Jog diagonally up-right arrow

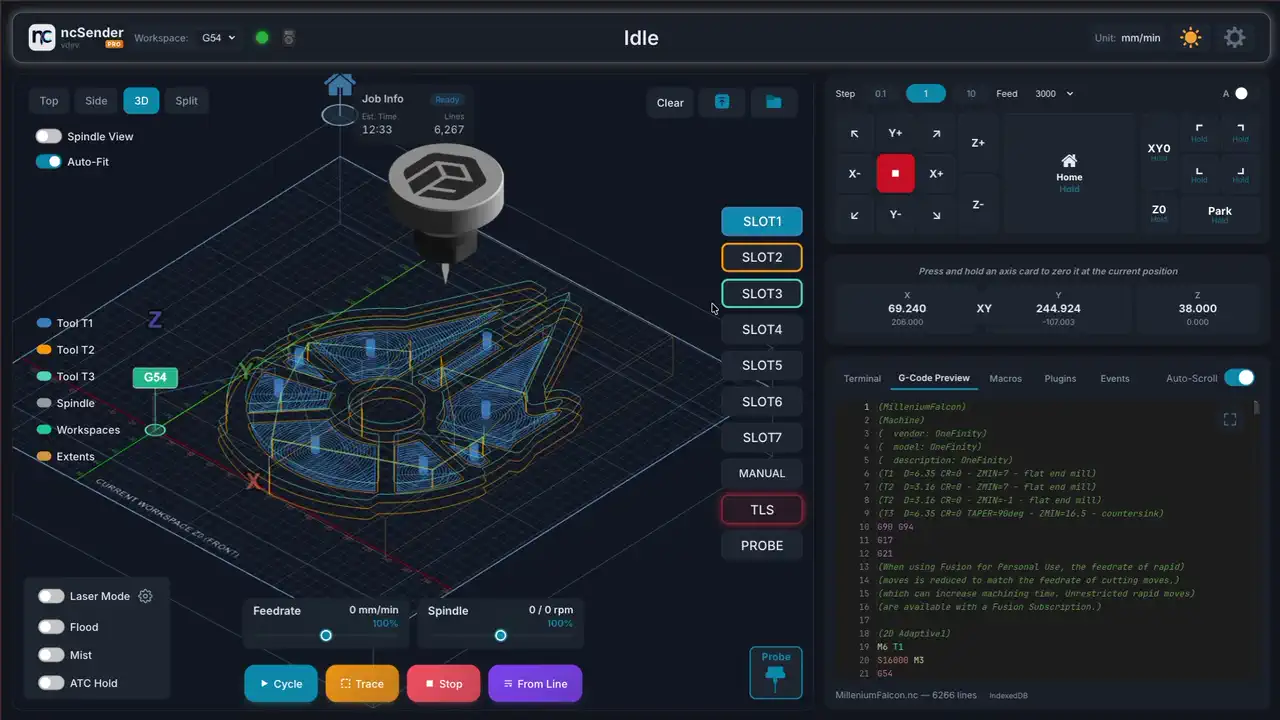click(x=936, y=133)
